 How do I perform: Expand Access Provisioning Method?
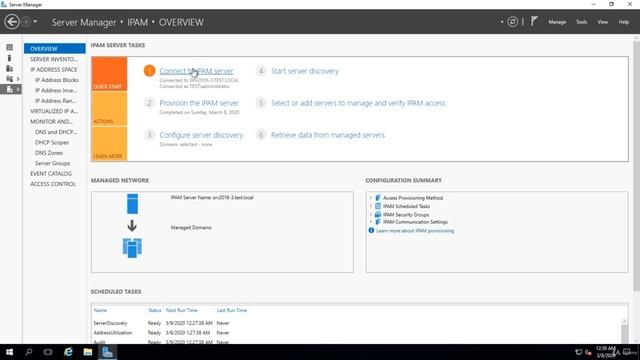pyautogui.click(x=371, y=198)
